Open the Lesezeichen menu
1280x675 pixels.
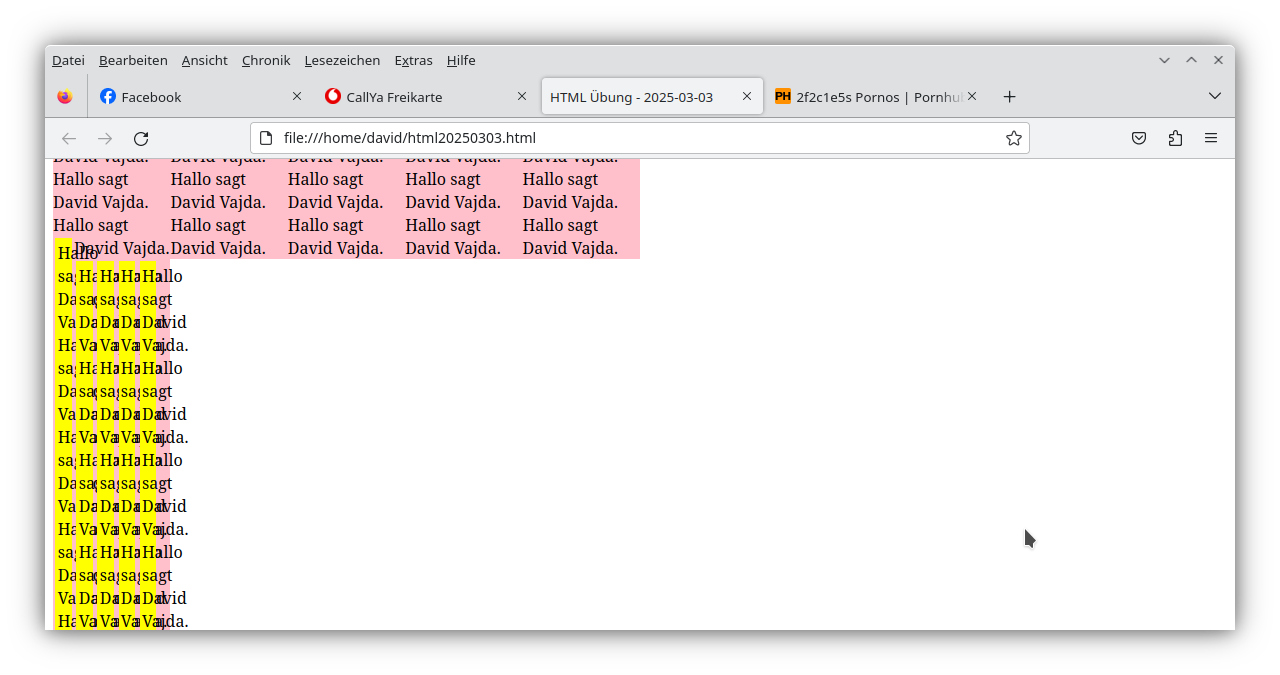click(x=342, y=60)
